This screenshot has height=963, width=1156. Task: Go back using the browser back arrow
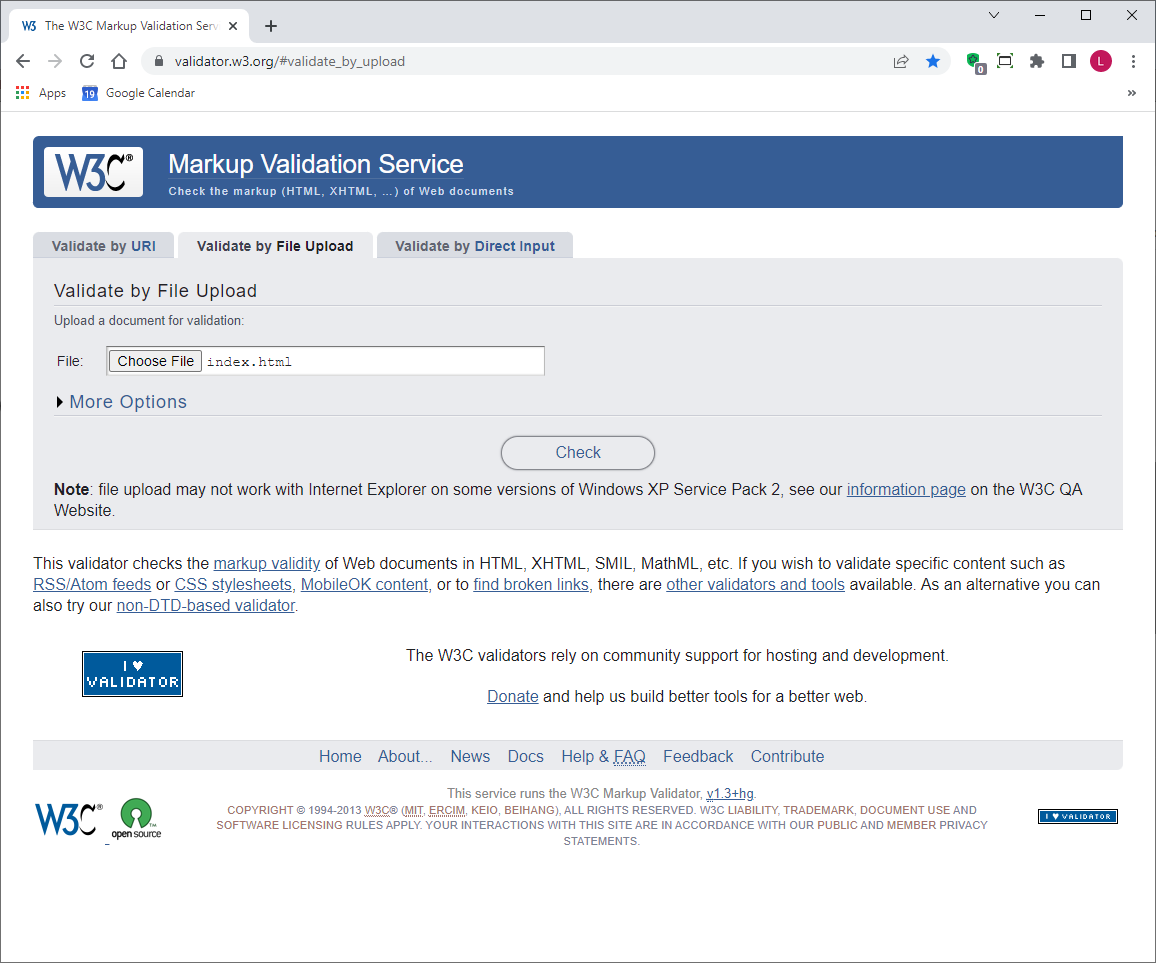pyautogui.click(x=22, y=61)
